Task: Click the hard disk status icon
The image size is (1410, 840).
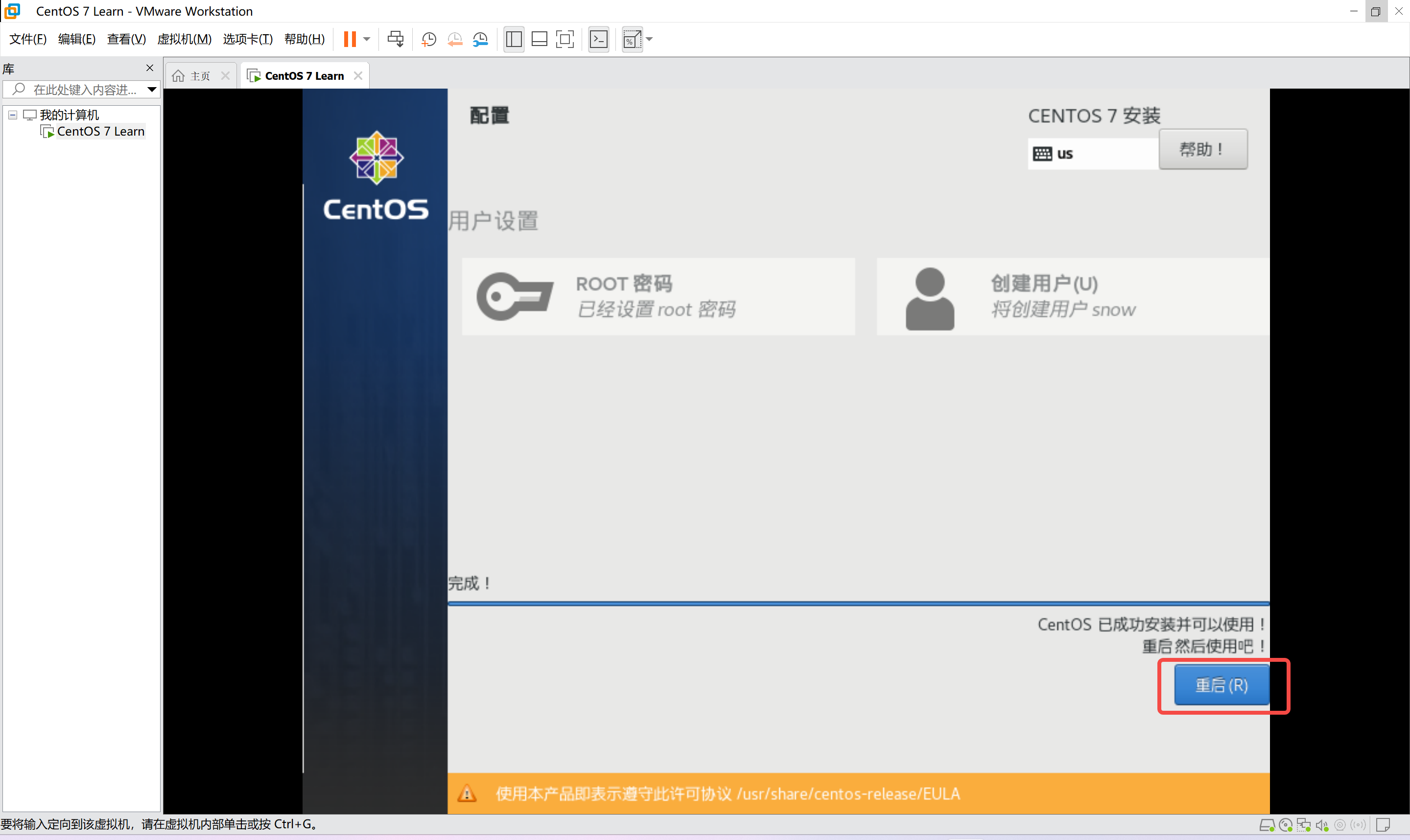Action: 1267,825
